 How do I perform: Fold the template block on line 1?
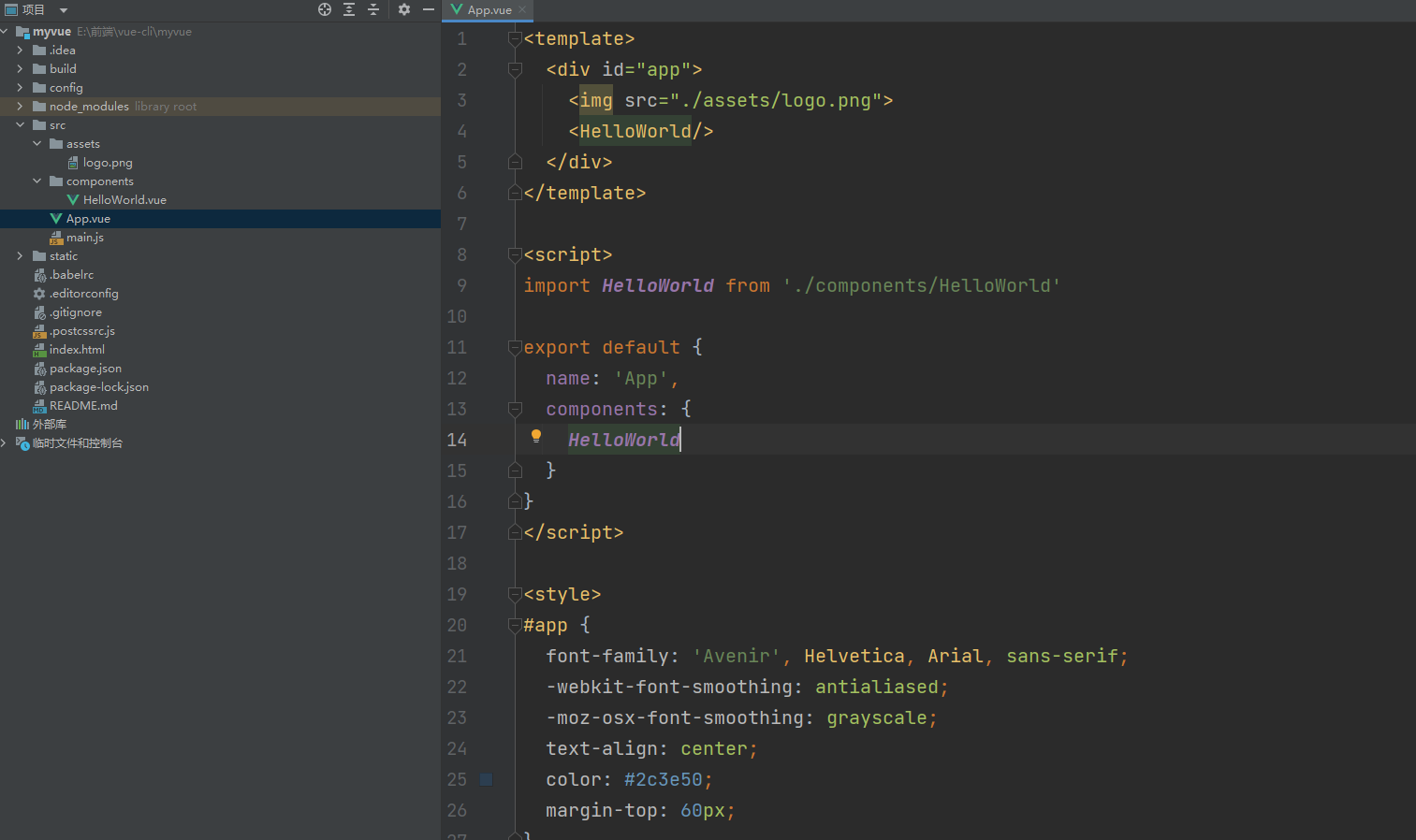click(x=515, y=38)
